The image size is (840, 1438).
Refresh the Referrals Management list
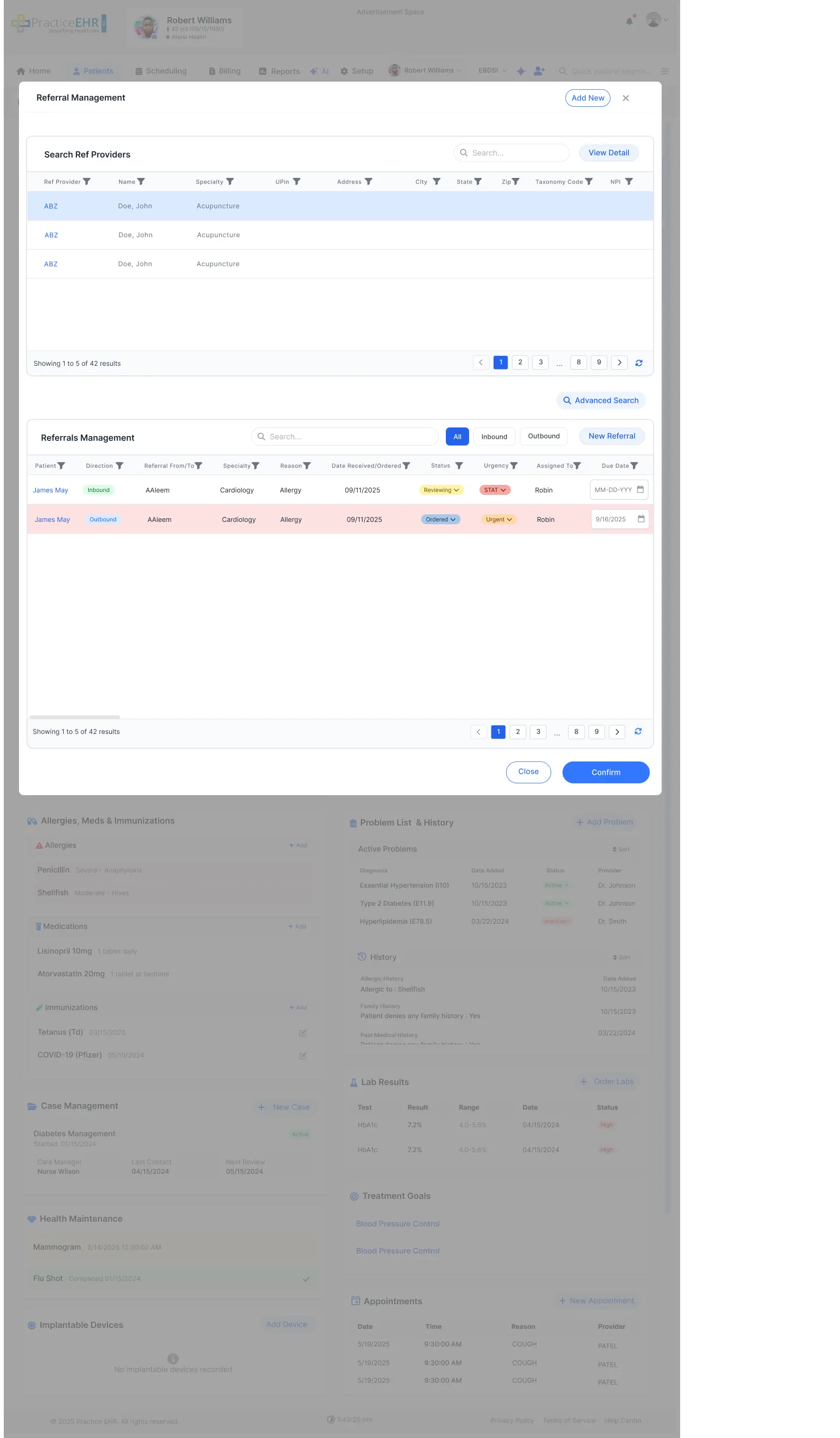click(638, 731)
